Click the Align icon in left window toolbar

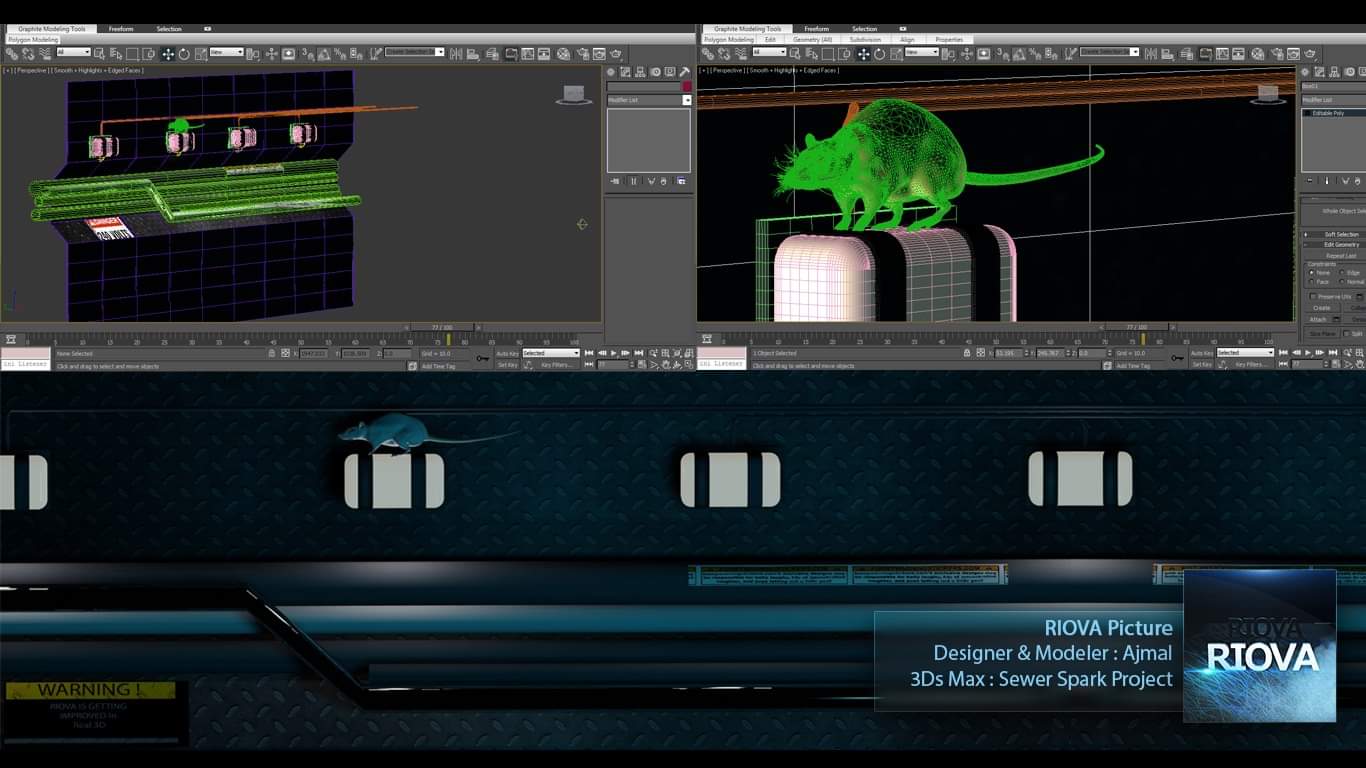tap(472, 54)
